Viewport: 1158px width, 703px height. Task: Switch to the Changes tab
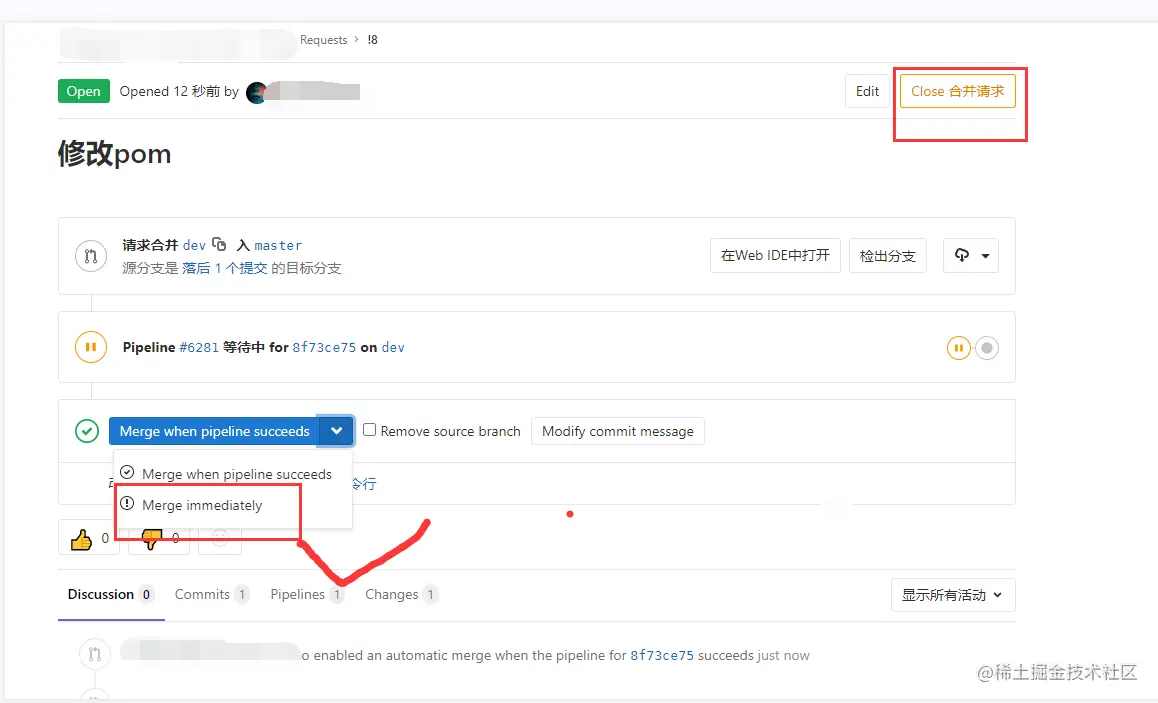[x=401, y=594]
